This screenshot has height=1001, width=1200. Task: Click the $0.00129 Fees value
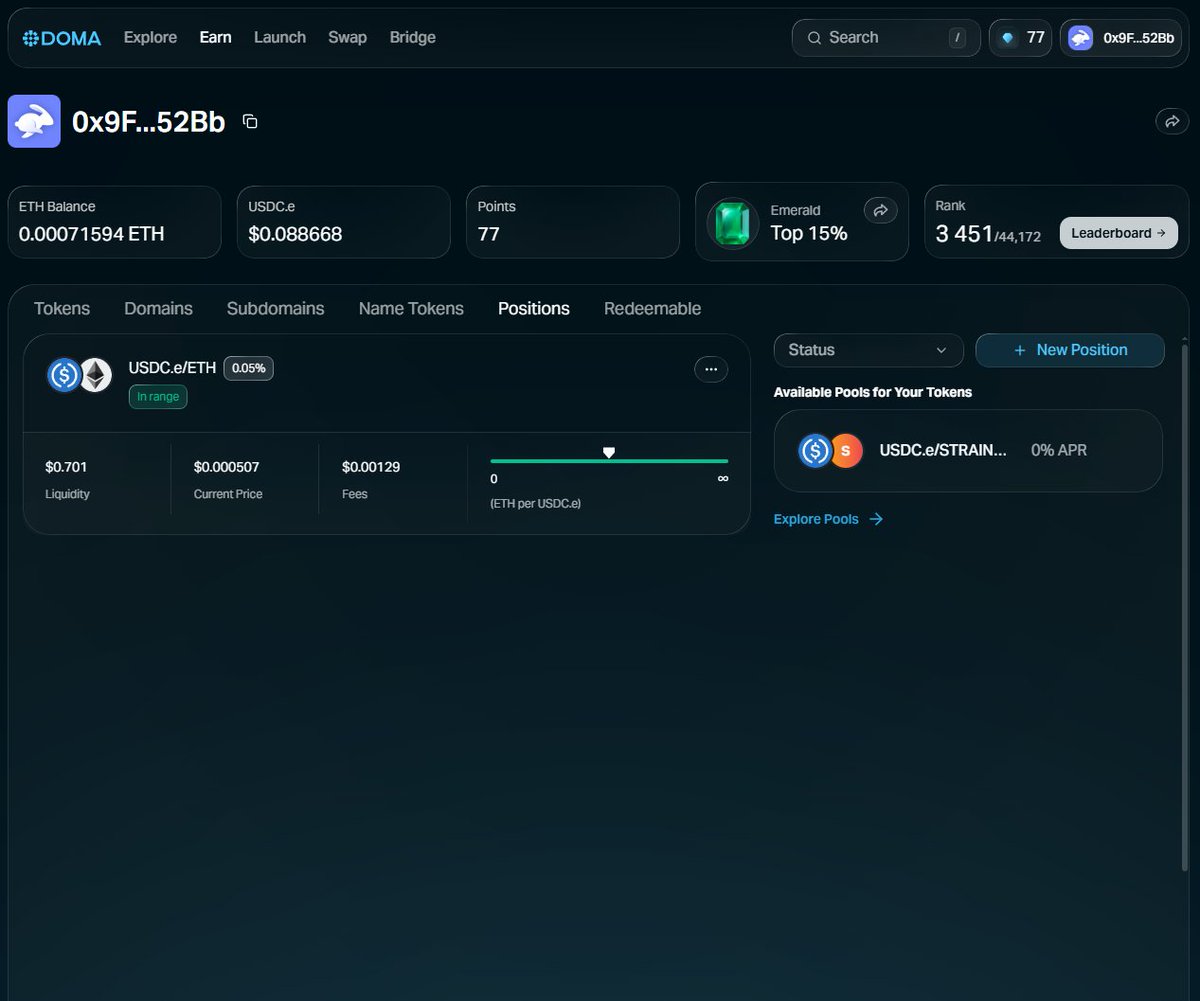pos(370,467)
